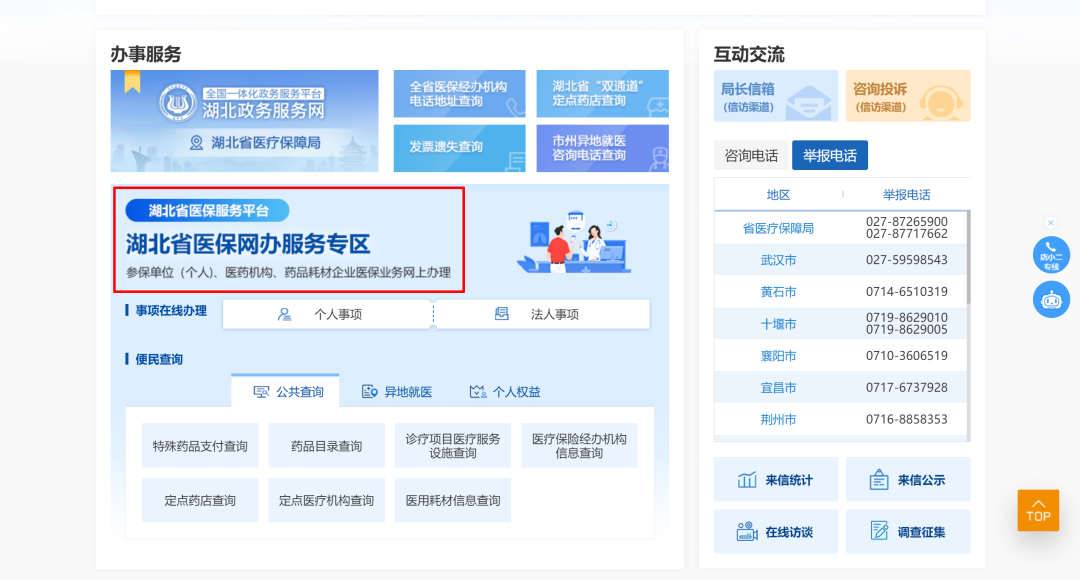Close the floating sidebar with small X
Screen dimensions: 1080x580
1051,223
